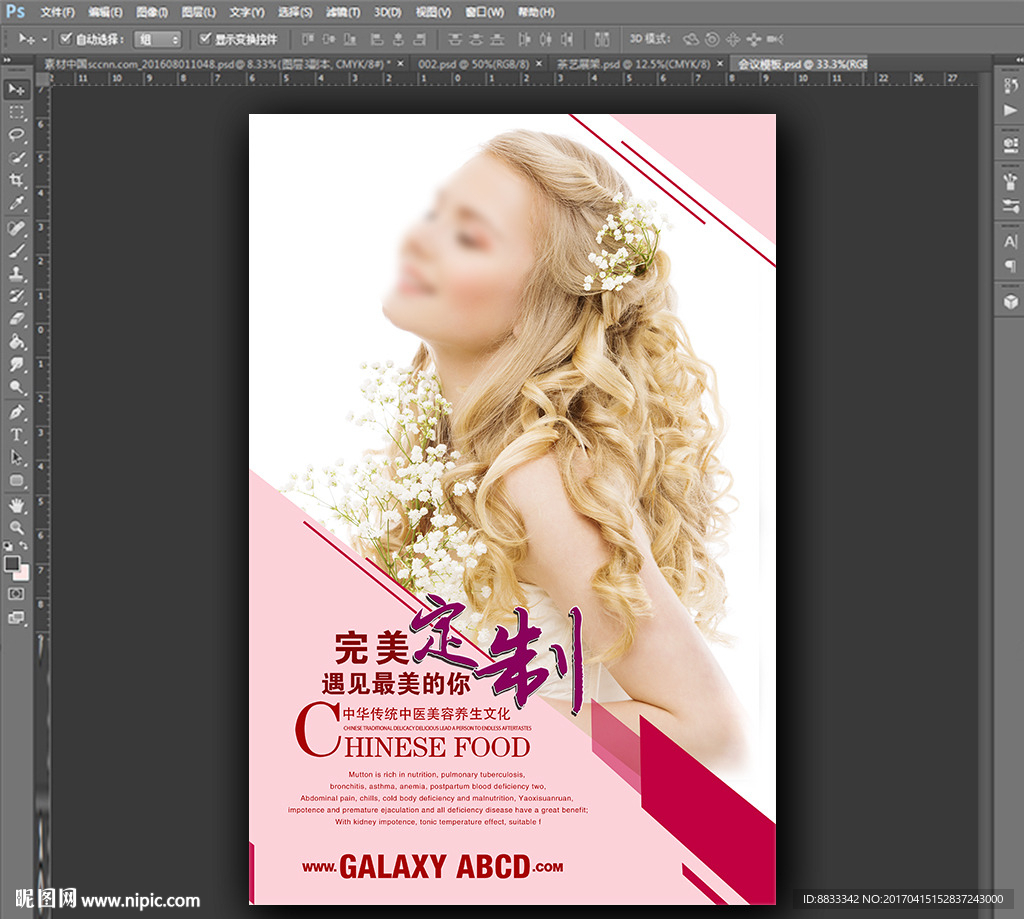This screenshot has height=919, width=1024.
Task: Select the Hand tool
Action: (17, 505)
